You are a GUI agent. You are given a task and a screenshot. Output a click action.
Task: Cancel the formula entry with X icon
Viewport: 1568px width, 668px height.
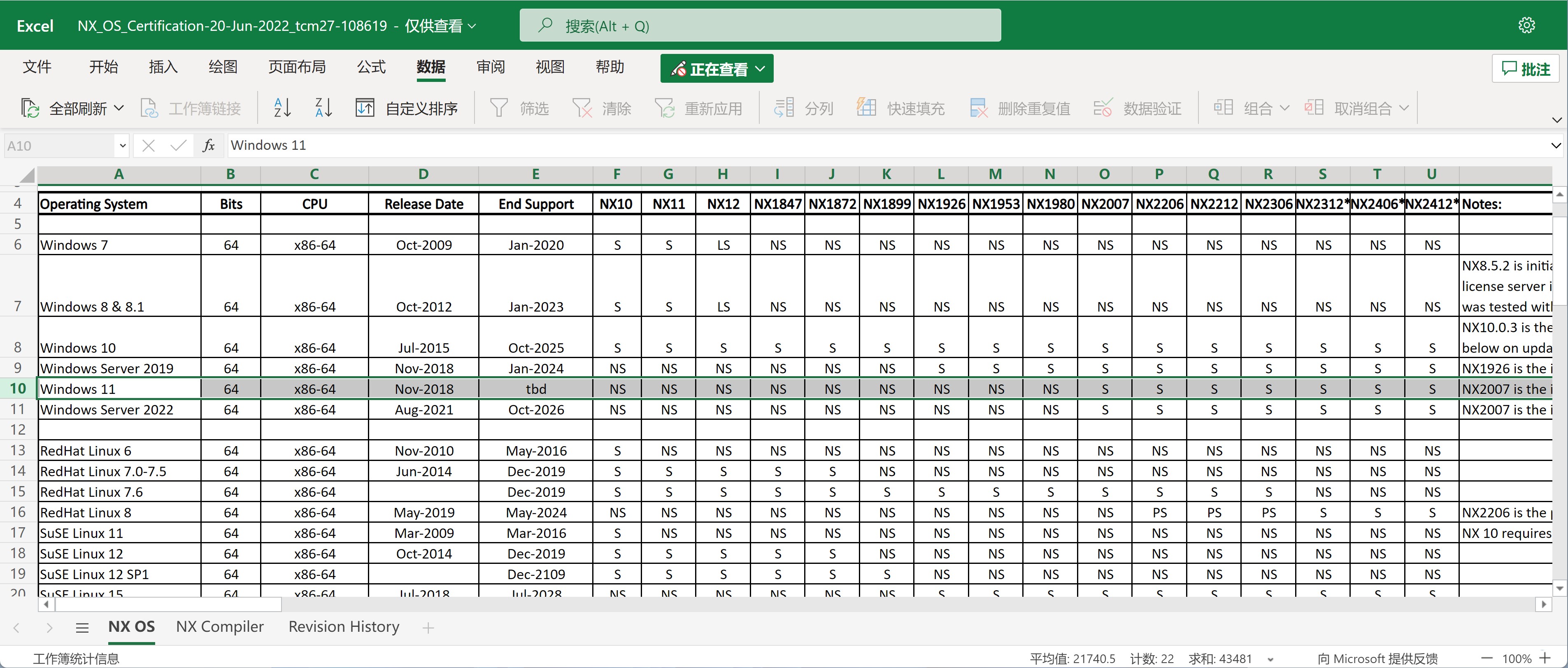[148, 146]
